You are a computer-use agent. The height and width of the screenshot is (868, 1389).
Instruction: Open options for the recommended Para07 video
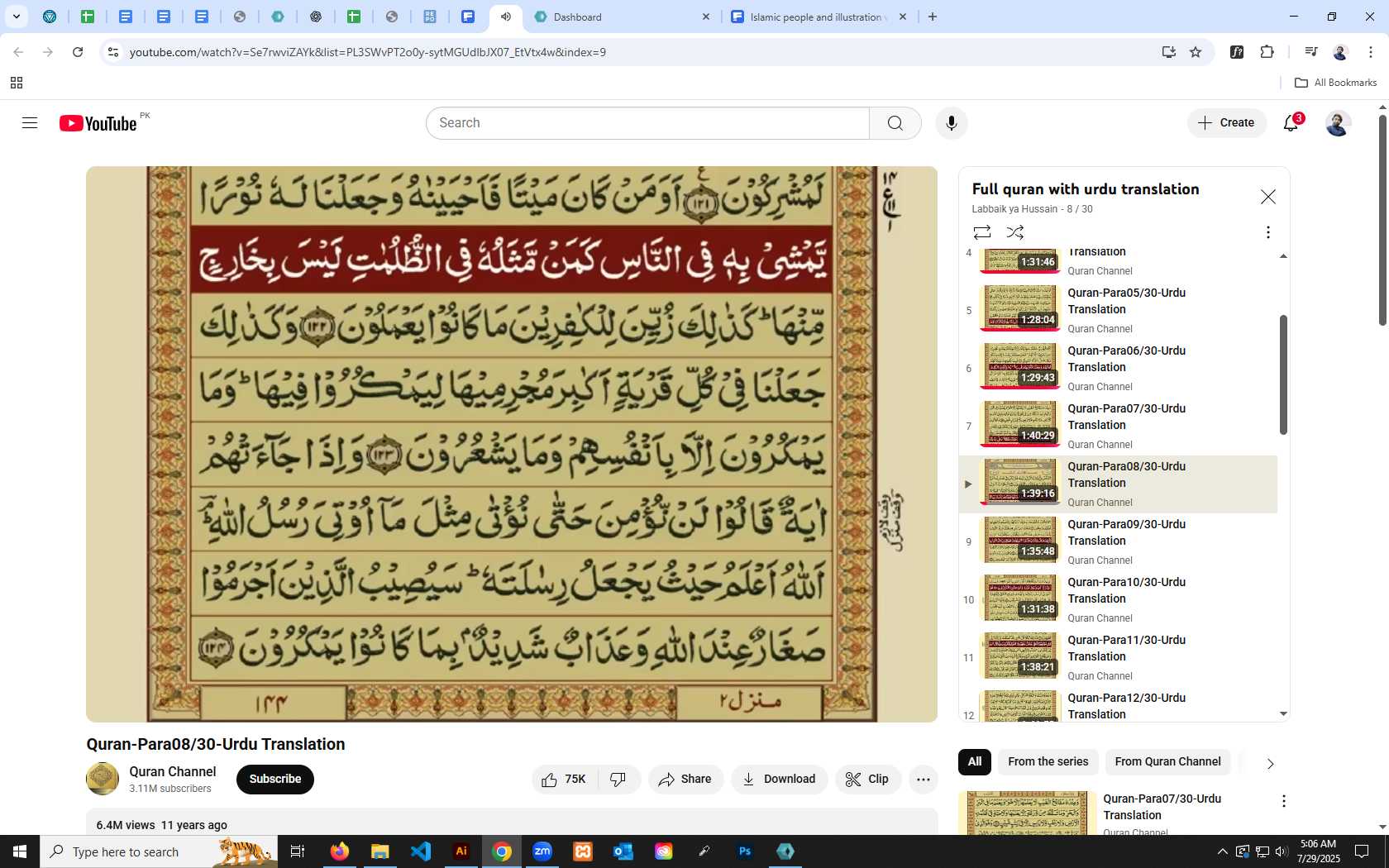pos(1283,801)
